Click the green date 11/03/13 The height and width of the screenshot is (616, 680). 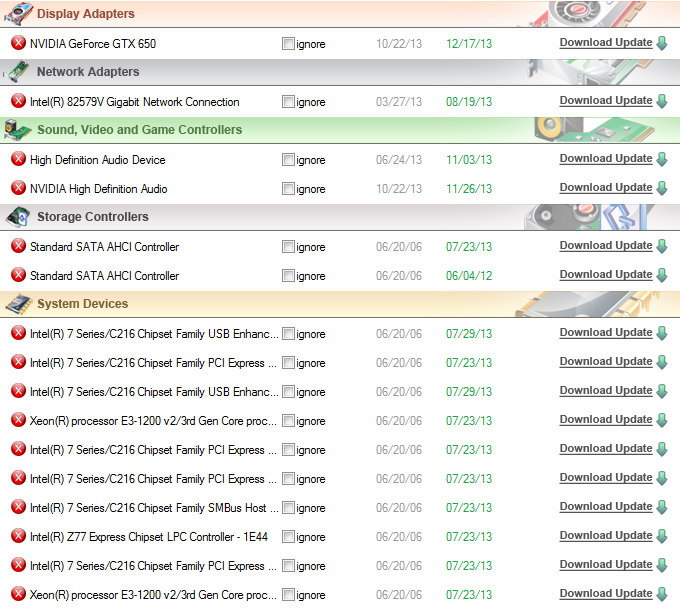[x=469, y=160]
